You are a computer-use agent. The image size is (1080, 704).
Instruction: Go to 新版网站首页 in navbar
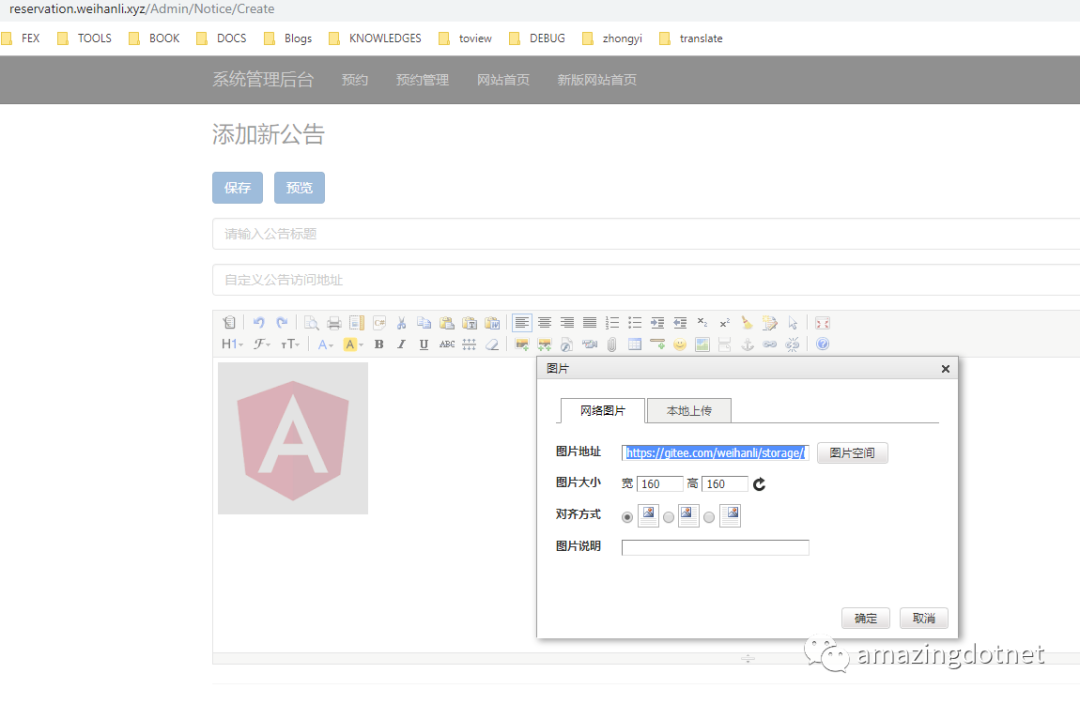(x=596, y=80)
